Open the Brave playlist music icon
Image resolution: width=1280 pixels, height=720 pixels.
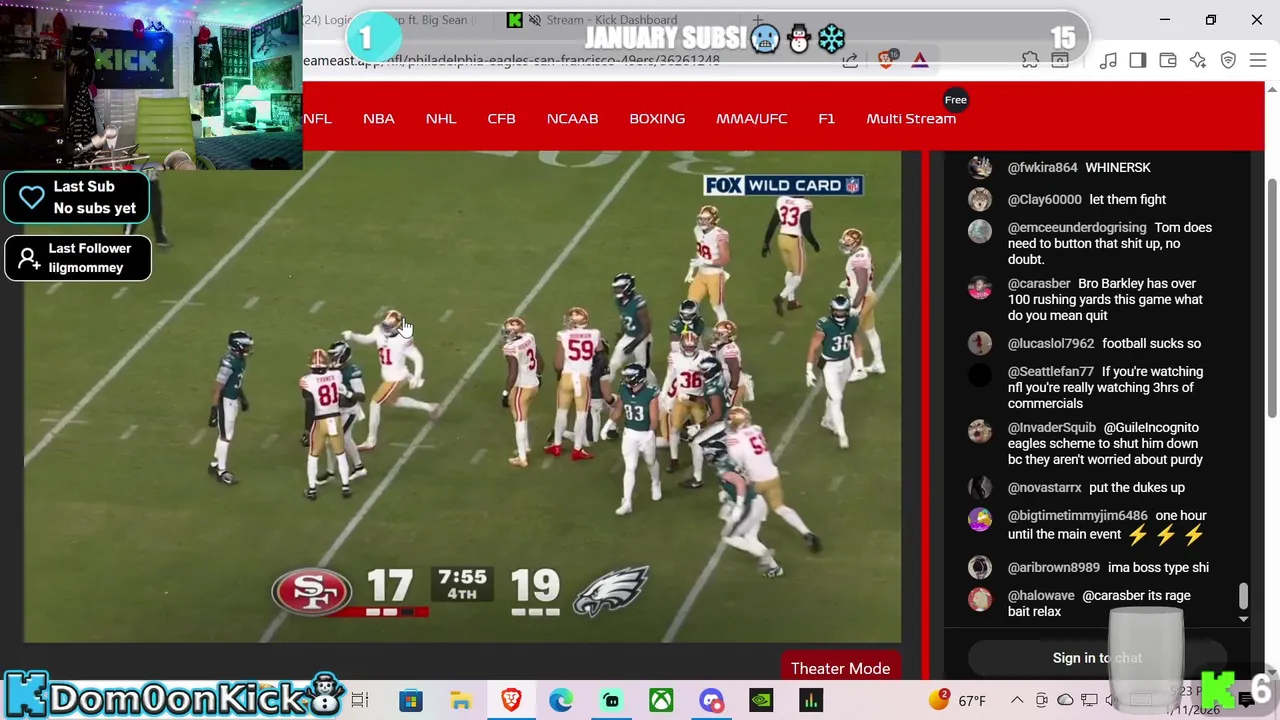coord(1108,61)
